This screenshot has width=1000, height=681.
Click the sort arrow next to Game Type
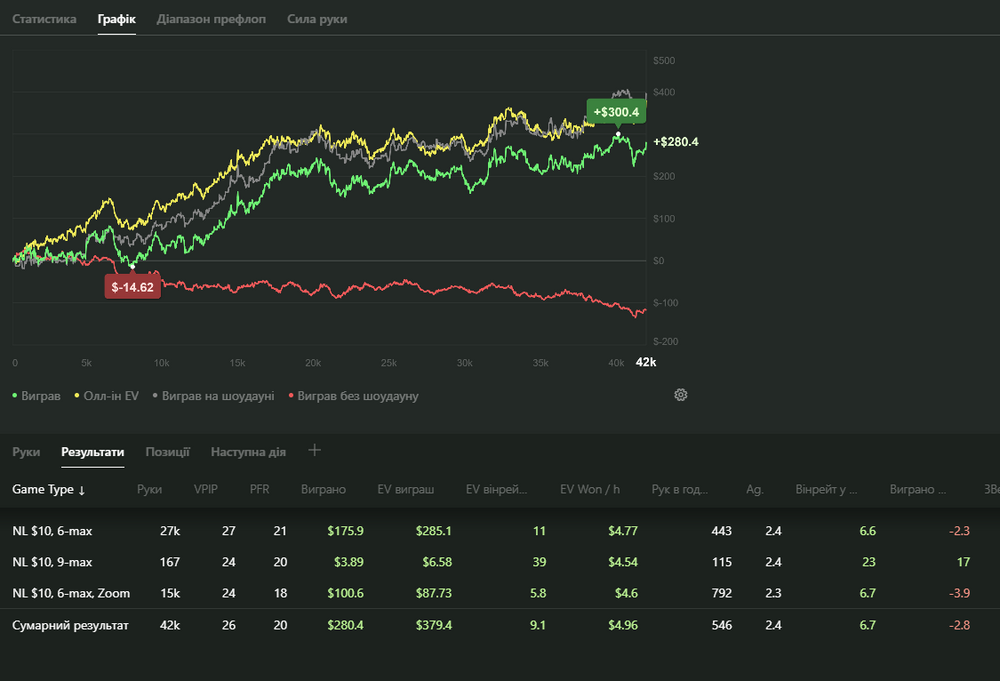(x=82, y=490)
